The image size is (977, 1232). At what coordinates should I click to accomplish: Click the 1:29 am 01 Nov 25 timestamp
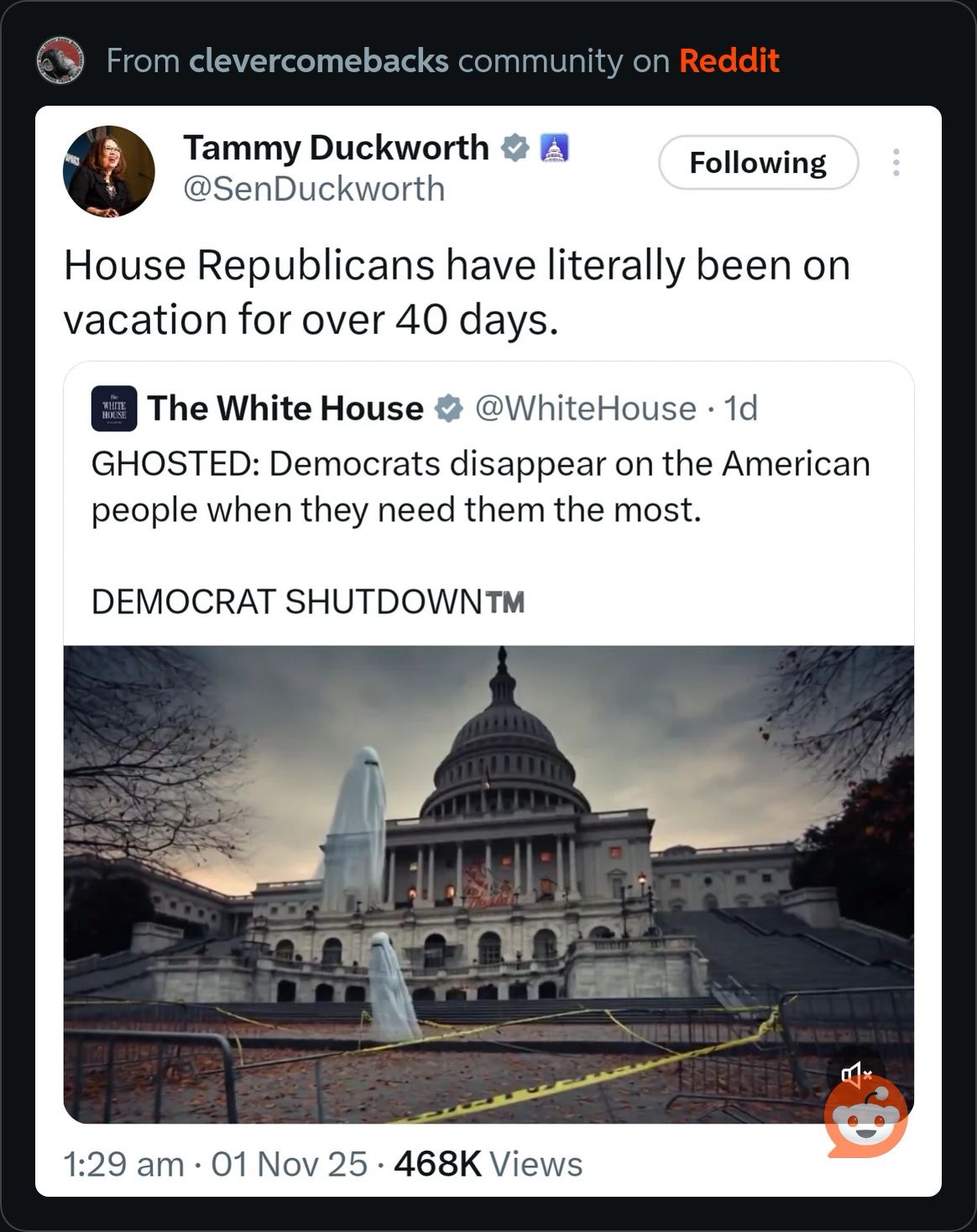point(216,1164)
